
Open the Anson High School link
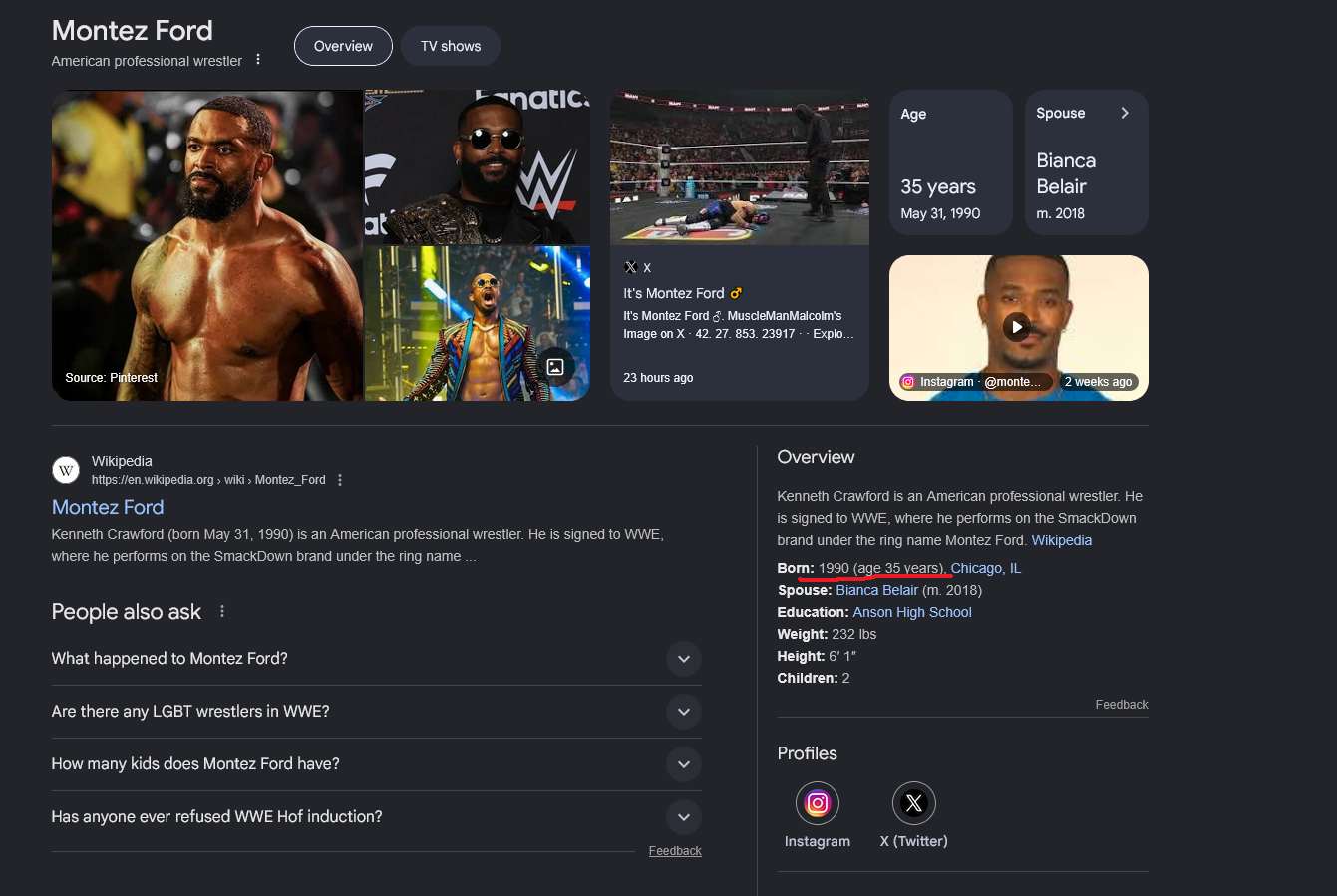click(x=912, y=612)
